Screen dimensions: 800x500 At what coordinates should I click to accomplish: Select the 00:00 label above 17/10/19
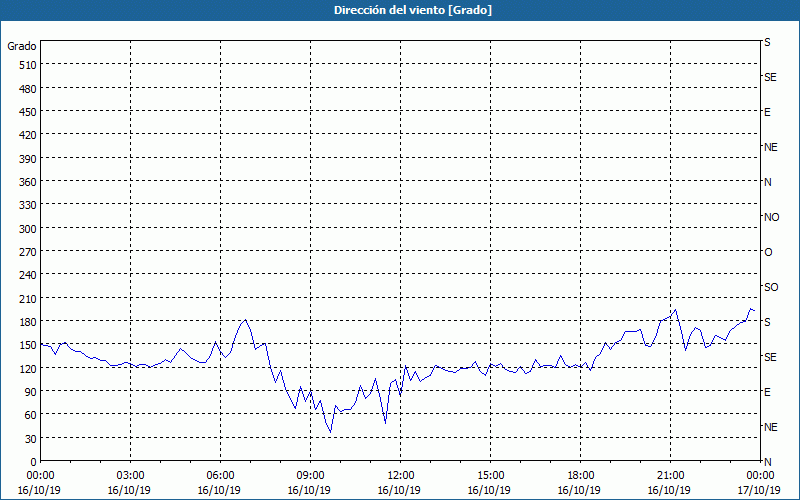coord(760,476)
